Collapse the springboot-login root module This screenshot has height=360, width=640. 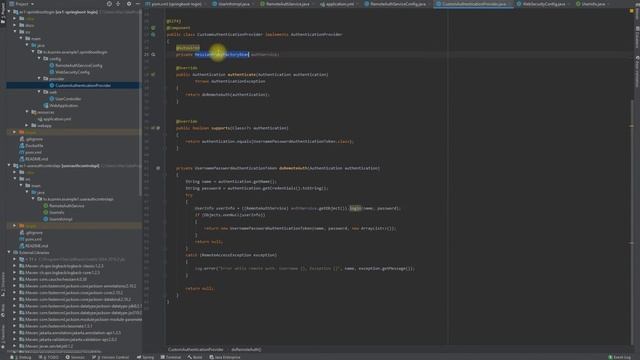click(9, 12)
